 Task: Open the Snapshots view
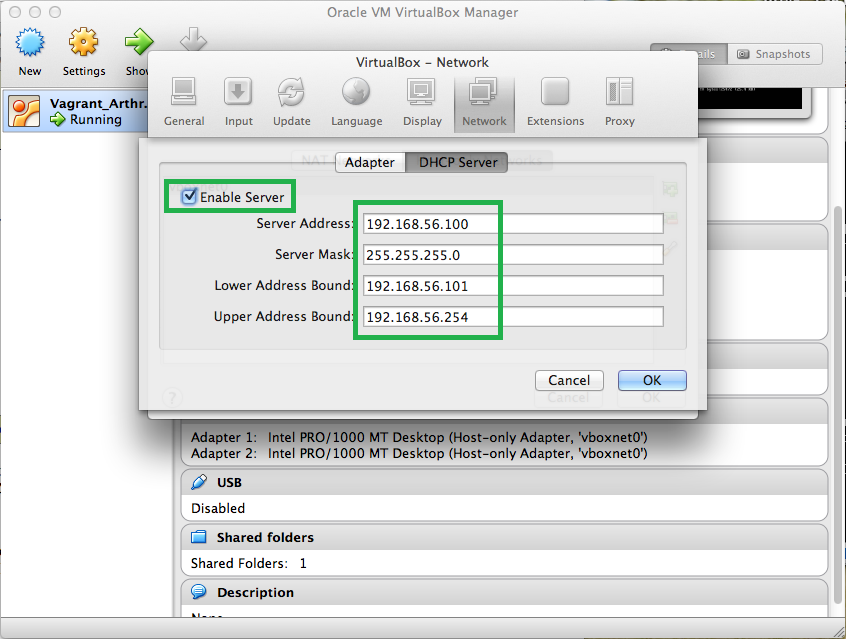(774, 54)
